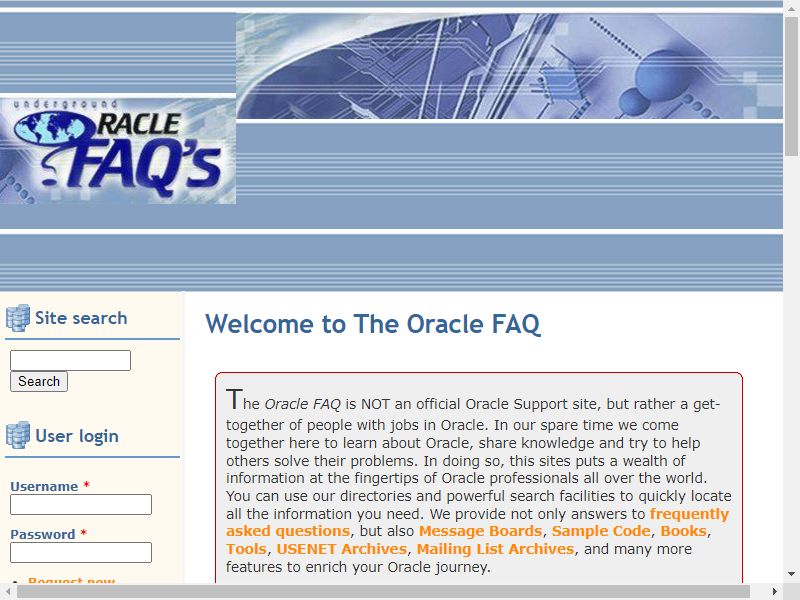Open the Mailing List Archives link
800x600 pixels.
click(495, 549)
